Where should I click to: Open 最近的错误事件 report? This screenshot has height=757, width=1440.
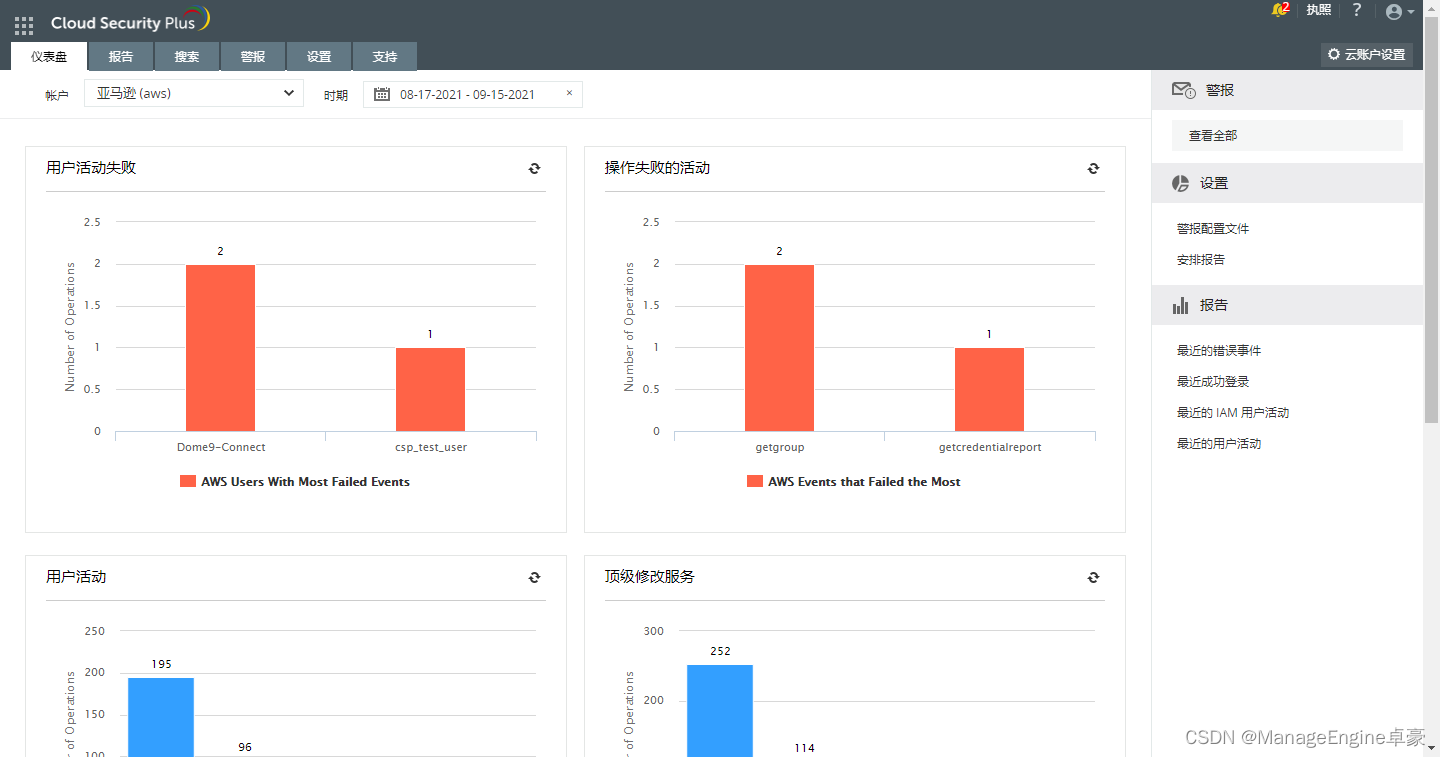point(1219,351)
